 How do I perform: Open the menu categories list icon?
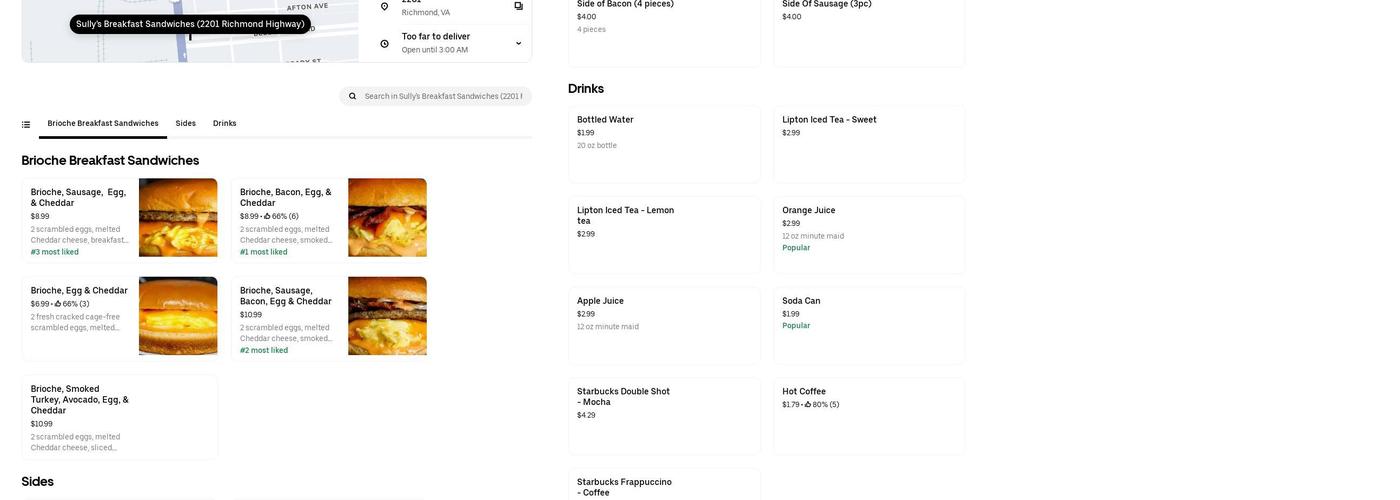[x=26, y=124]
